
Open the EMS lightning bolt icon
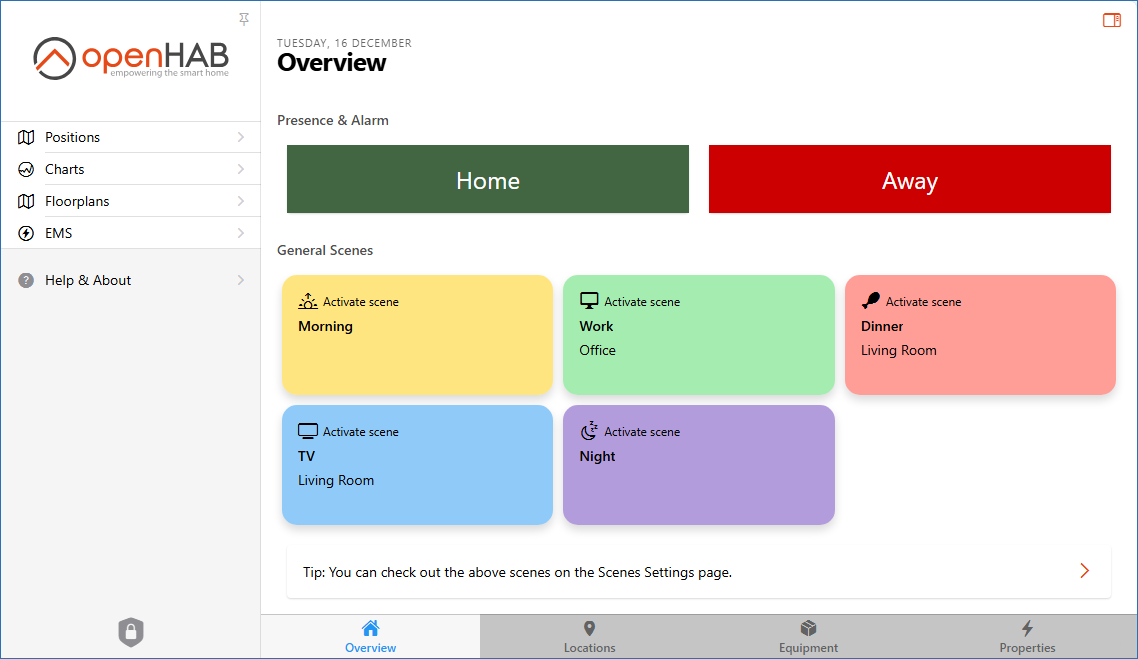pyautogui.click(x=24, y=233)
